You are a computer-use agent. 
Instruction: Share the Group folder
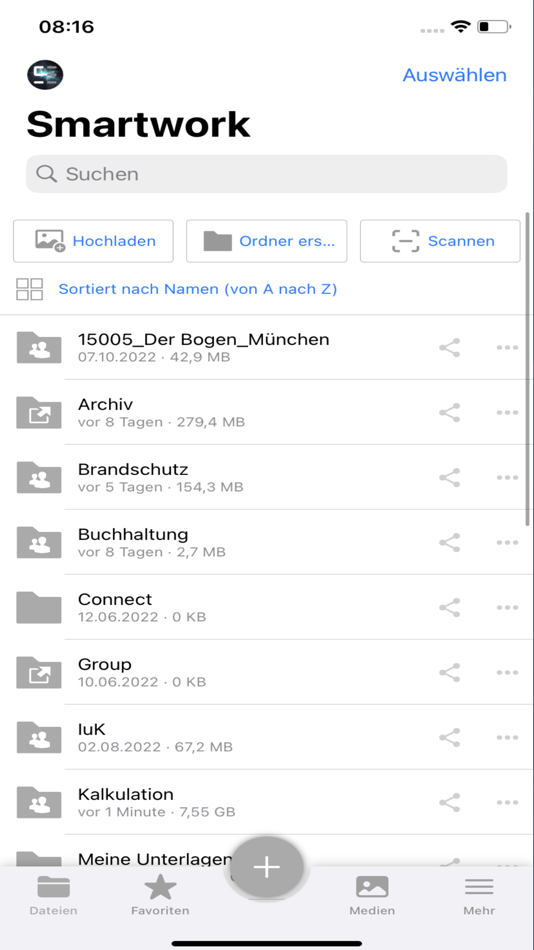[x=449, y=673]
